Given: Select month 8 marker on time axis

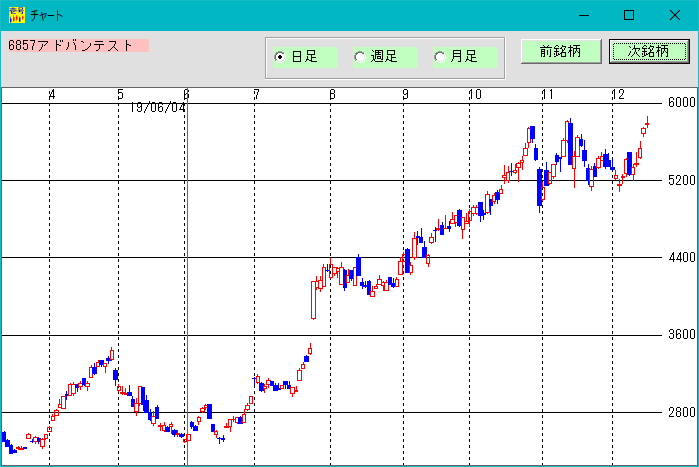Looking at the screenshot, I should click(332, 95).
